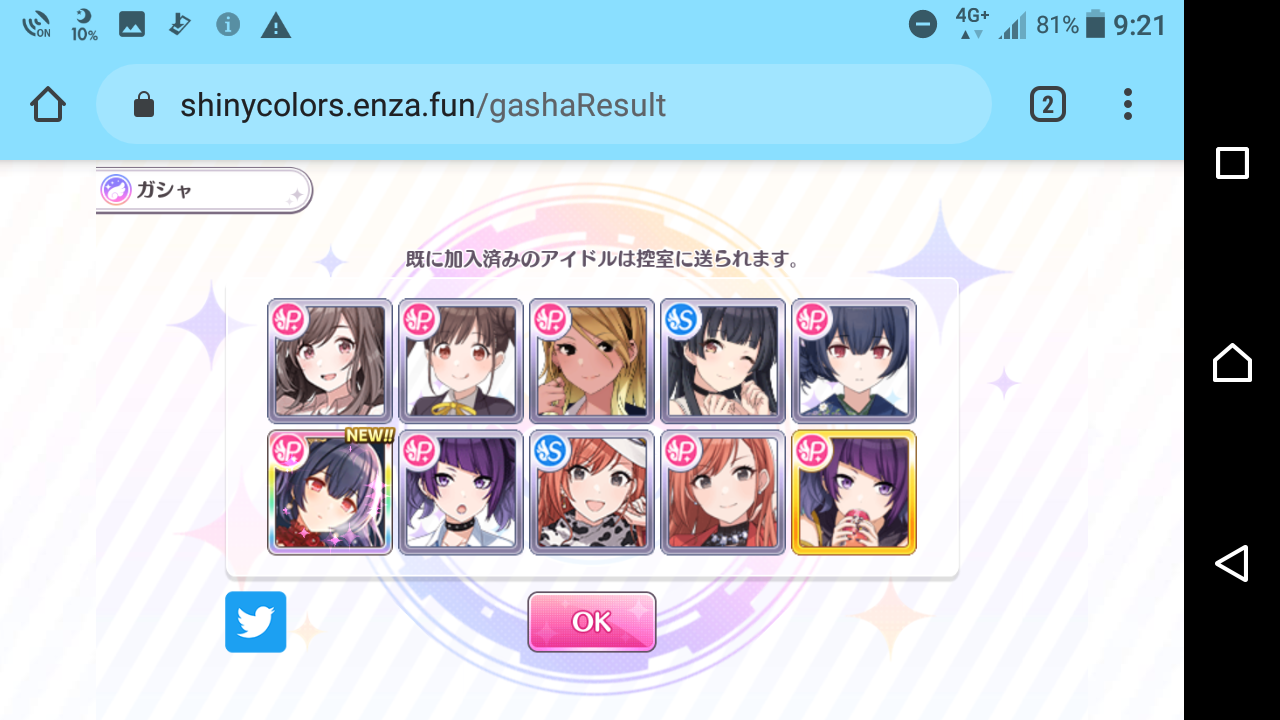The width and height of the screenshot is (1280, 720).
Task: Tap the info circle notification icon
Action: tap(228, 24)
